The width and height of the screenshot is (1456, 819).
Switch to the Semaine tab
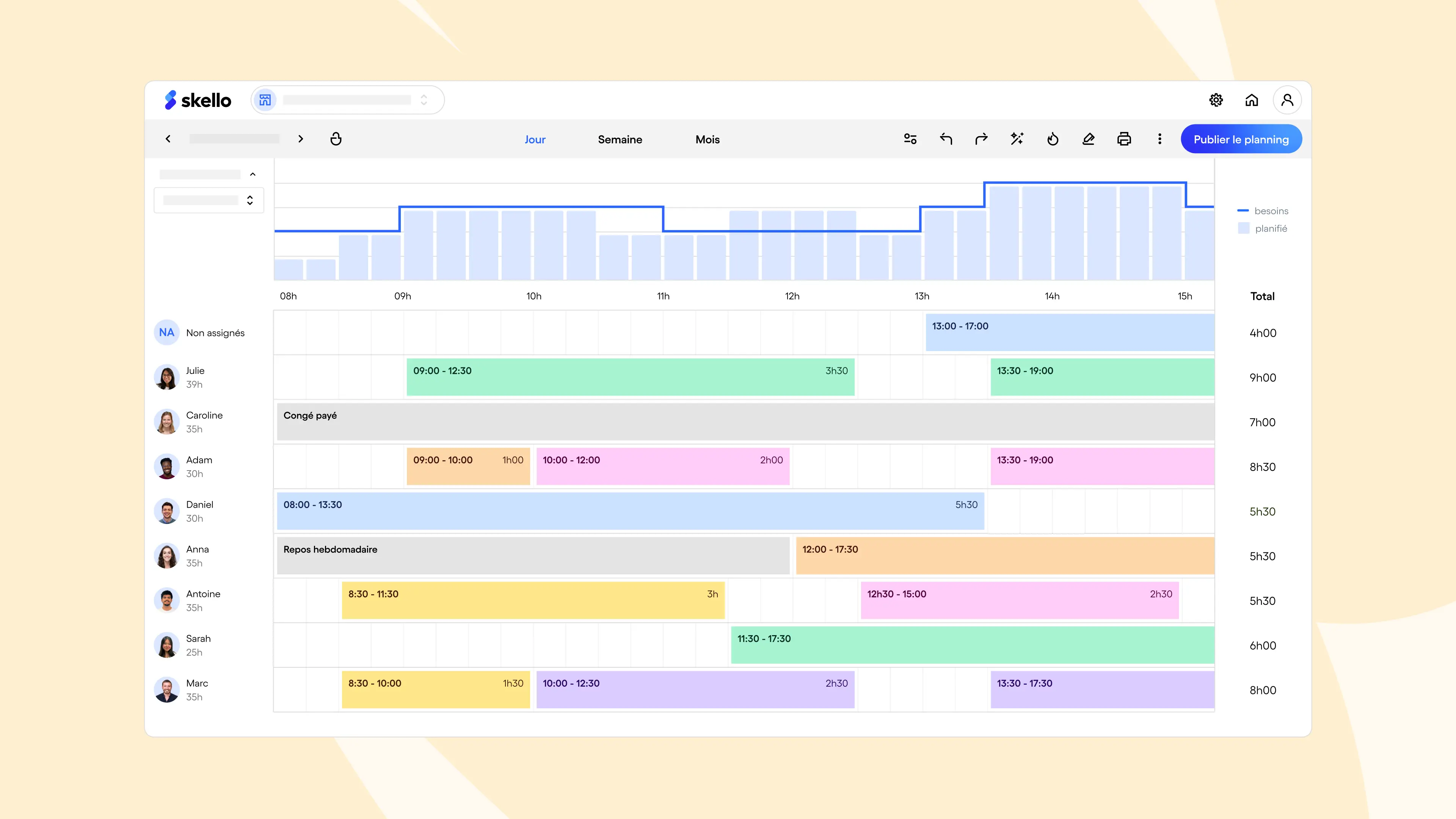(620, 140)
